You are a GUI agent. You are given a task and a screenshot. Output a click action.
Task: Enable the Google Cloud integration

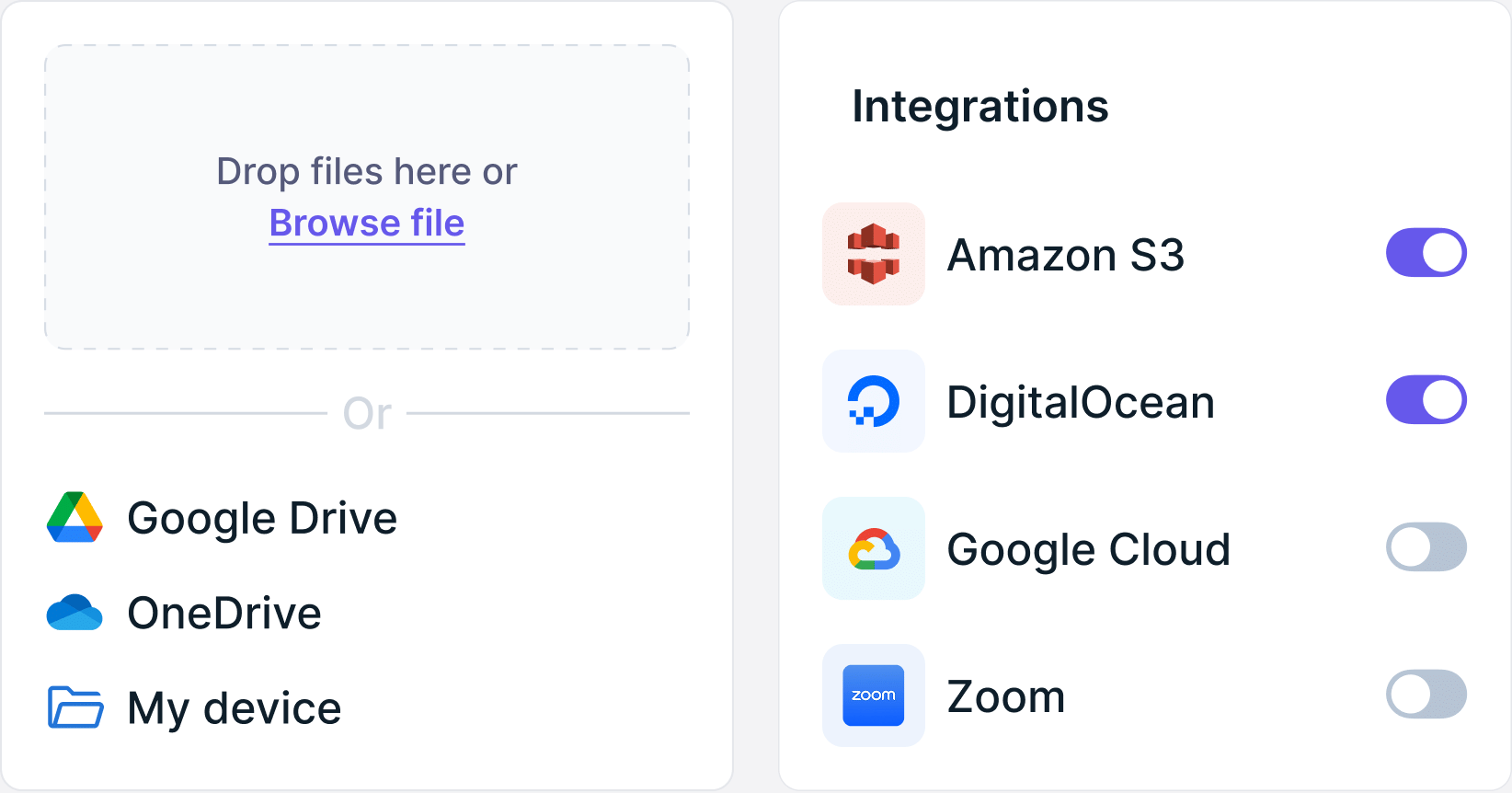point(1426,546)
